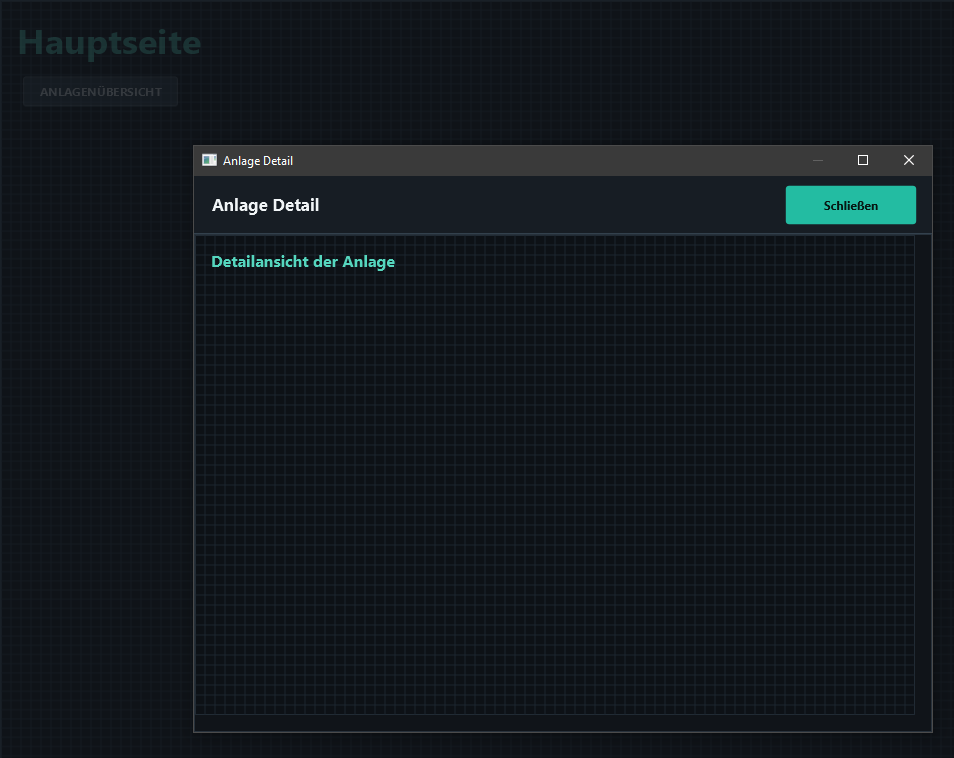Click the bold 'Anlage Detail' header text
The image size is (954, 758).
tap(265, 205)
